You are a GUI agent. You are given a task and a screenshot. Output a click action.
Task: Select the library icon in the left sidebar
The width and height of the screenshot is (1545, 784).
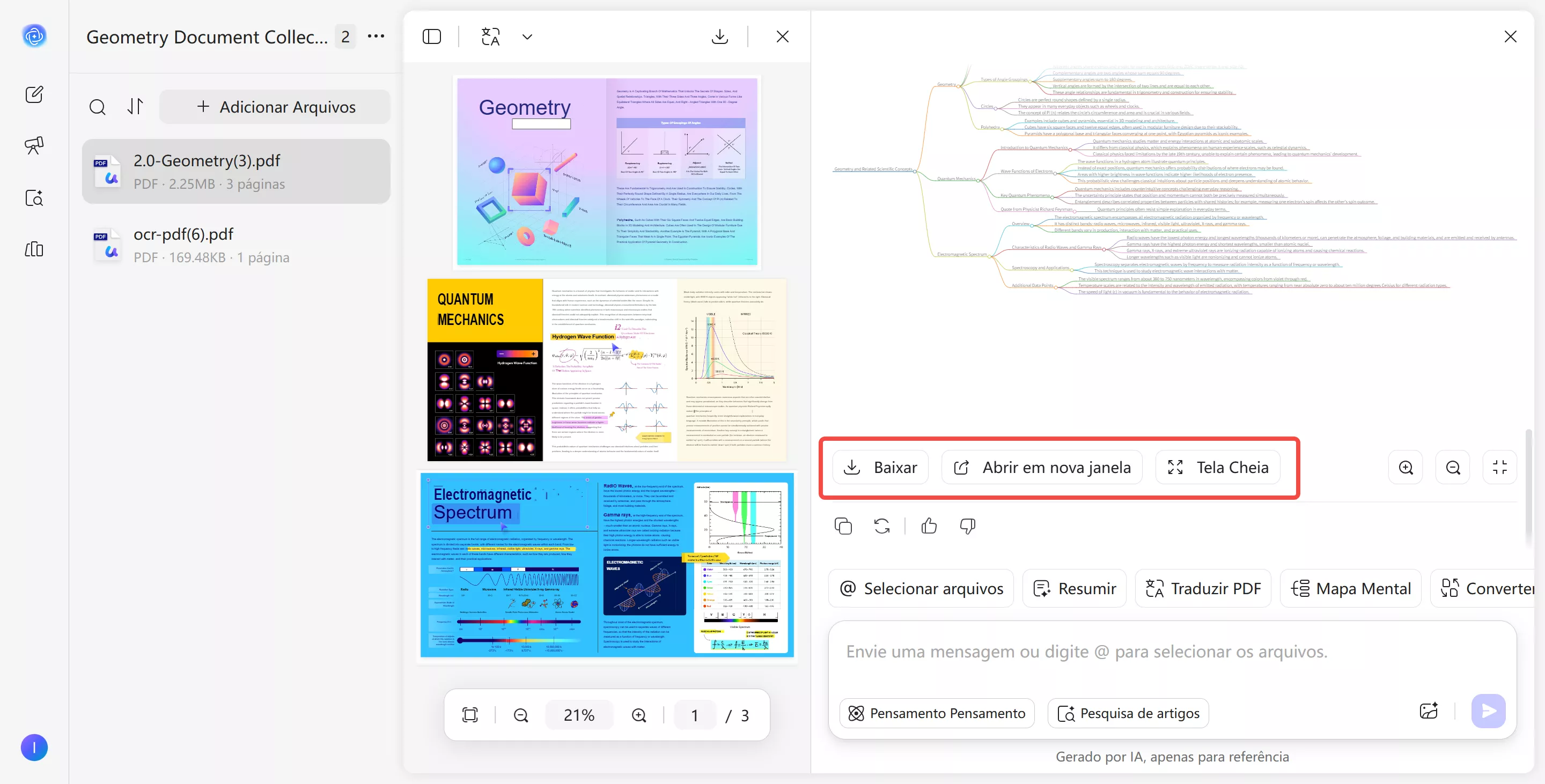[34, 249]
